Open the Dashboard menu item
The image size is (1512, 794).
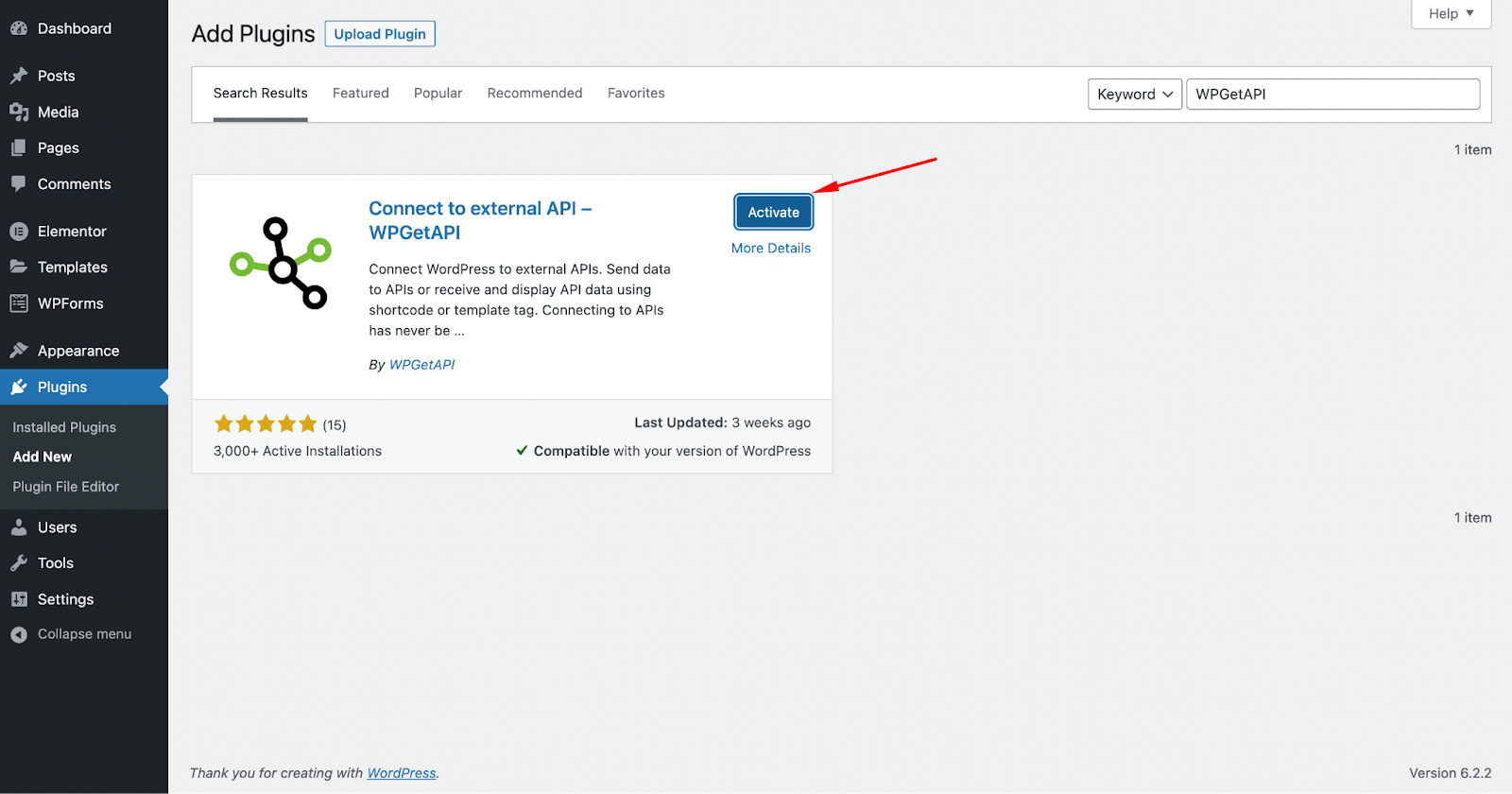coord(84,28)
